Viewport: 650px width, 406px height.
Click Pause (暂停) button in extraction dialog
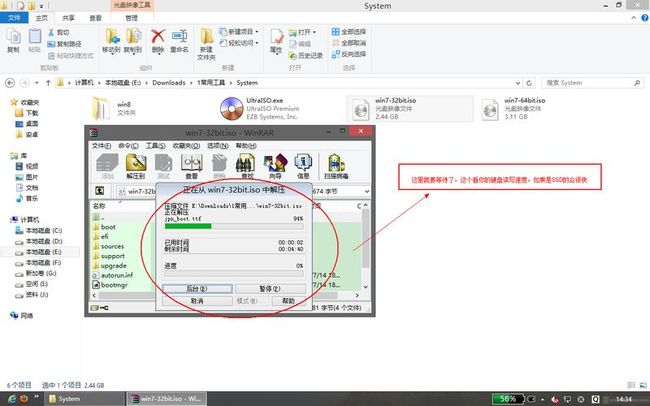(270, 289)
